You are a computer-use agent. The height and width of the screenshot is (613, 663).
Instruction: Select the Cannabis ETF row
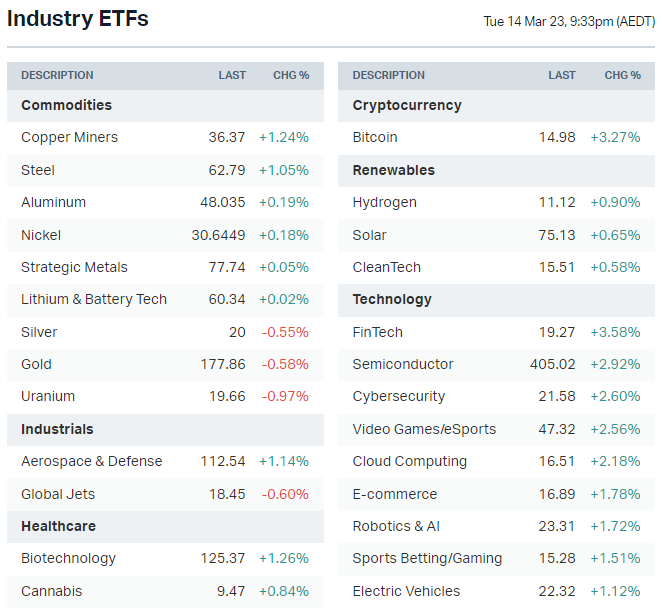tap(52, 591)
